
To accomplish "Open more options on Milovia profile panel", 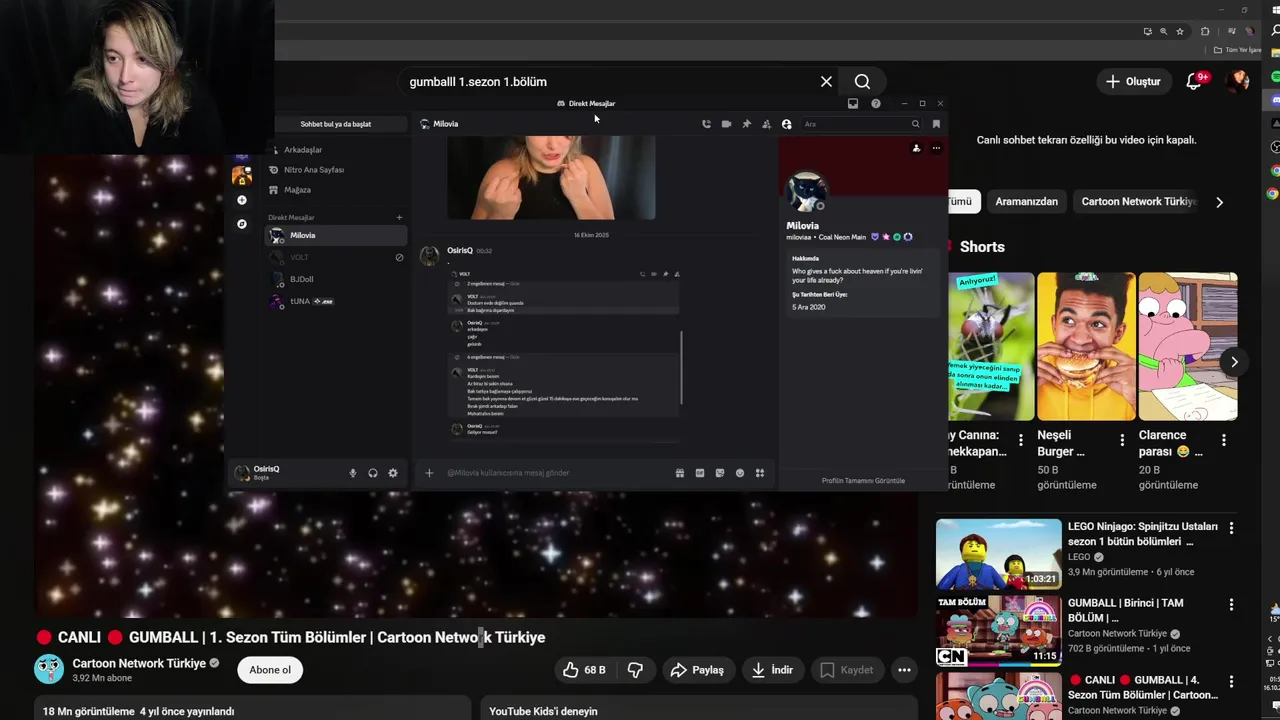I will click(936, 148).
